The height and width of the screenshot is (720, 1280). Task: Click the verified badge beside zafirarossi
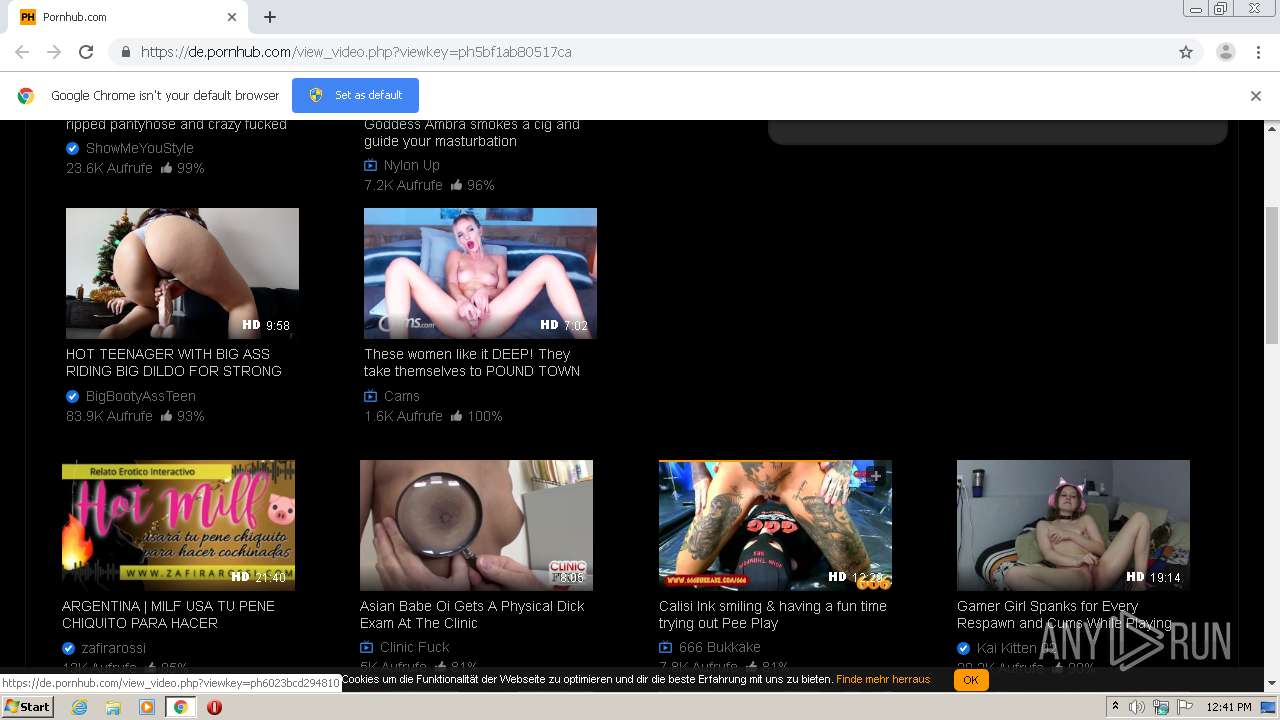point(68,648)
